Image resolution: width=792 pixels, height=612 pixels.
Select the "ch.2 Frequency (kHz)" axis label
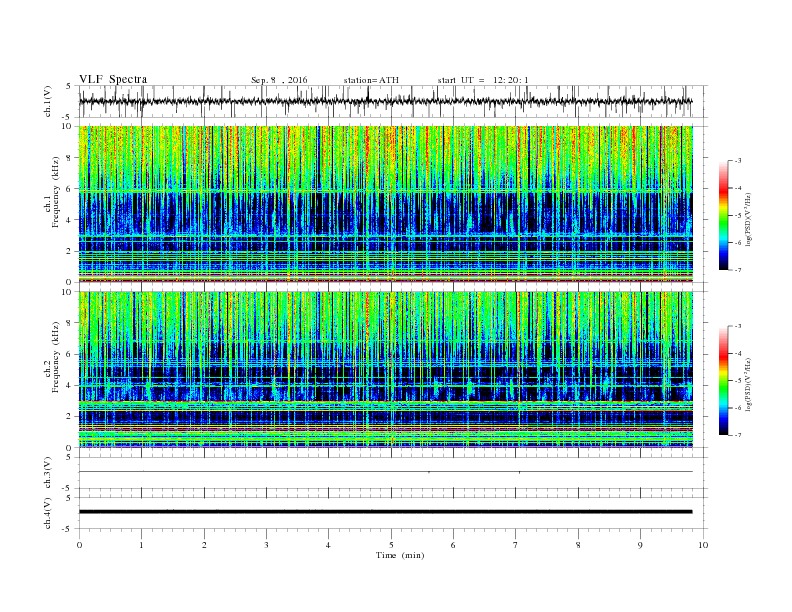pyautogui.click(x=52, y=358)
